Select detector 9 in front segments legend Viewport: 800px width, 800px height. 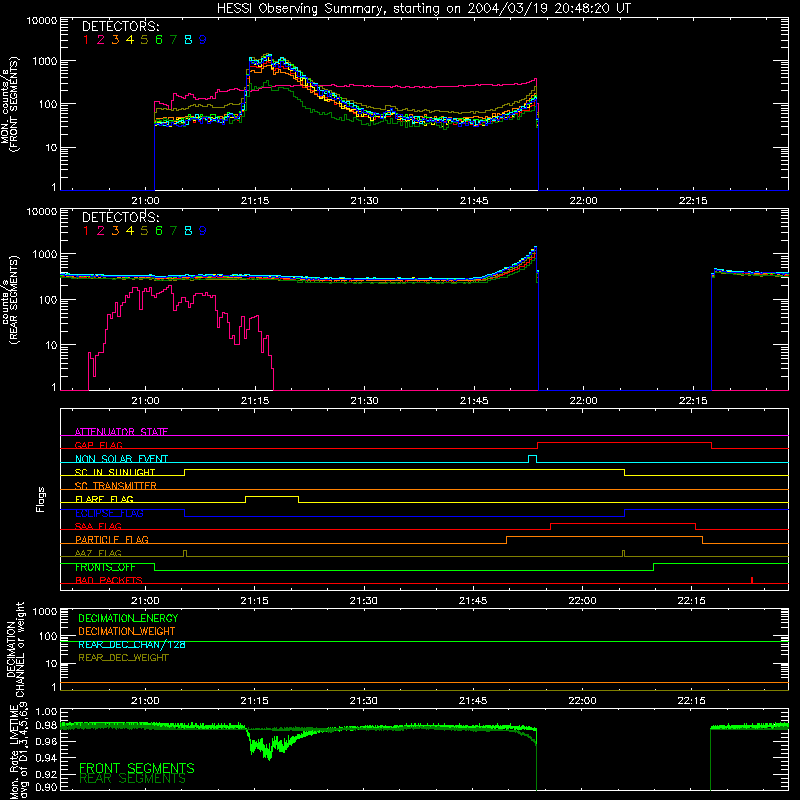tap(203, 40)
